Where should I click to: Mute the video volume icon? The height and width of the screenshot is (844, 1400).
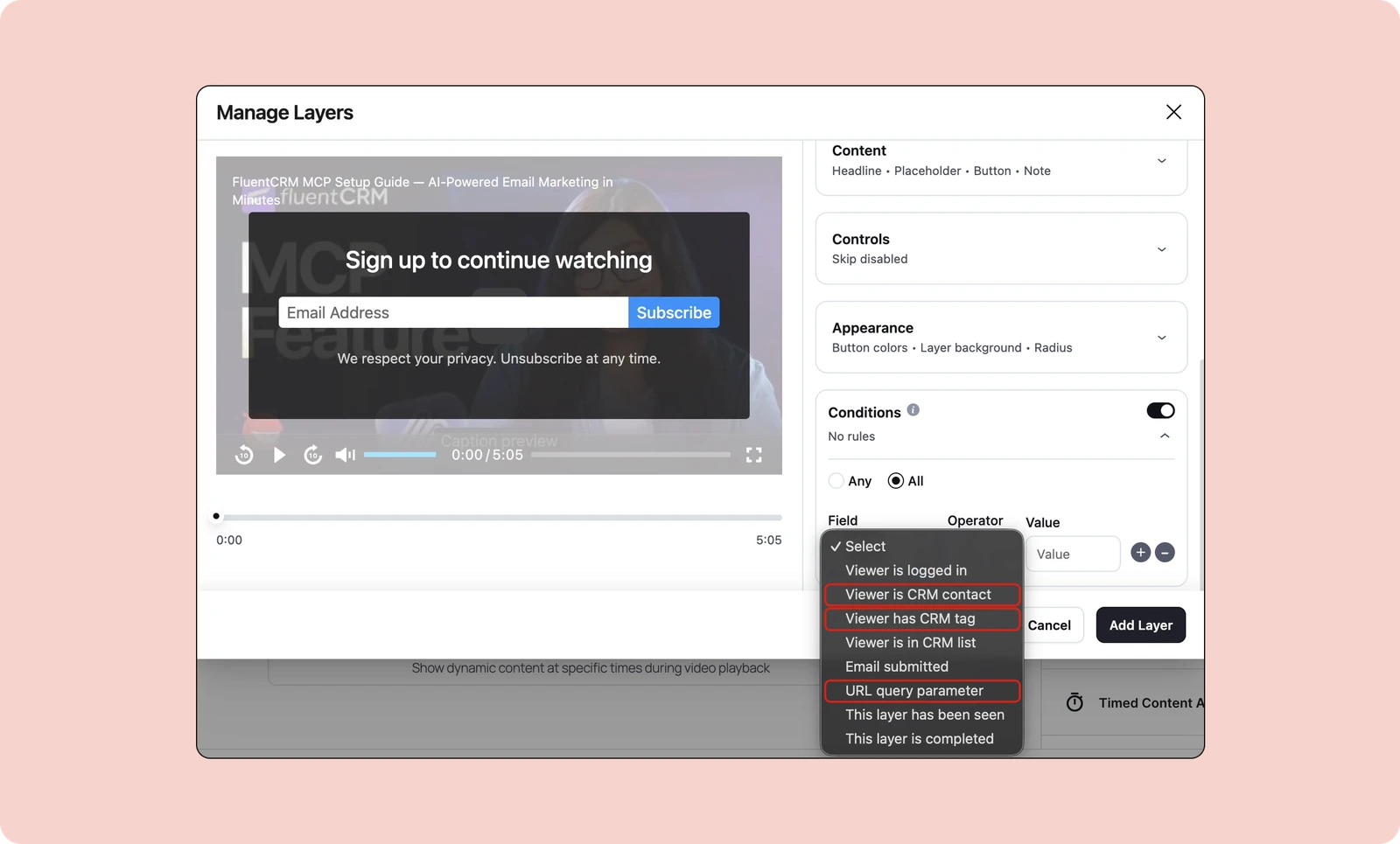coord(346,455)
